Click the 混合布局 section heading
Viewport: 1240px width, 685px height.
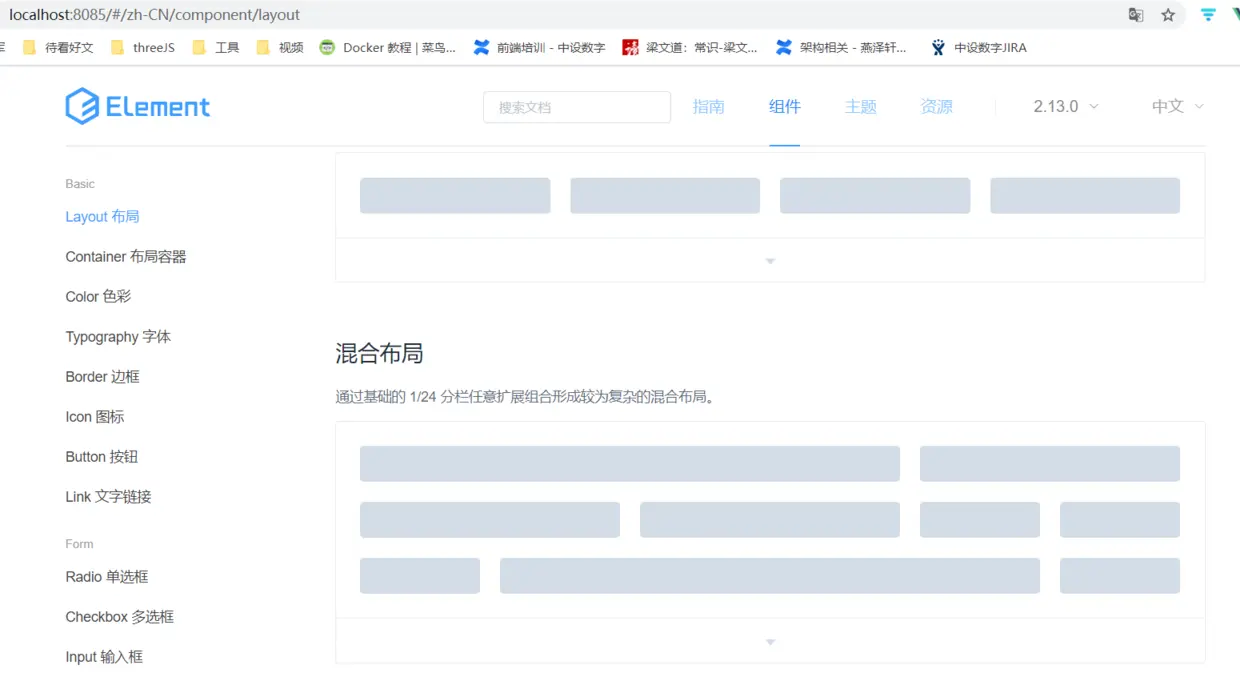(x=379, y=353)
